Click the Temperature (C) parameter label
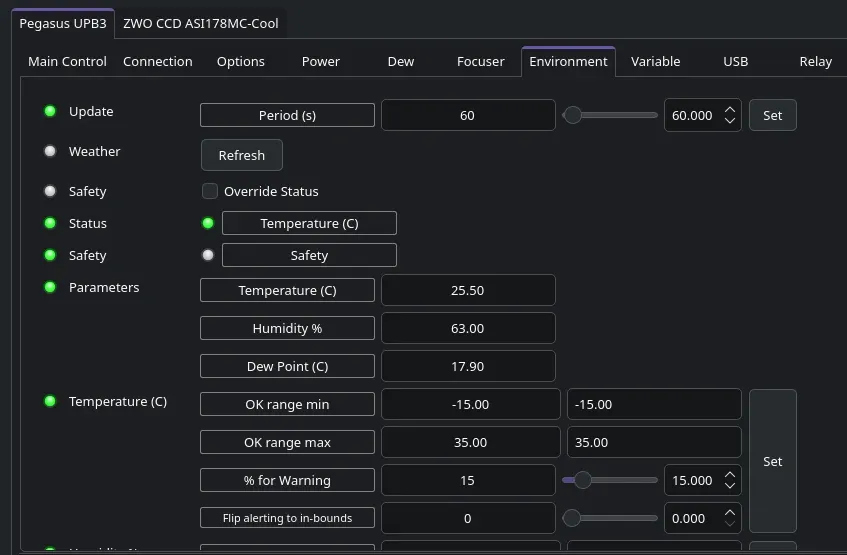 (x=287, y=290)
